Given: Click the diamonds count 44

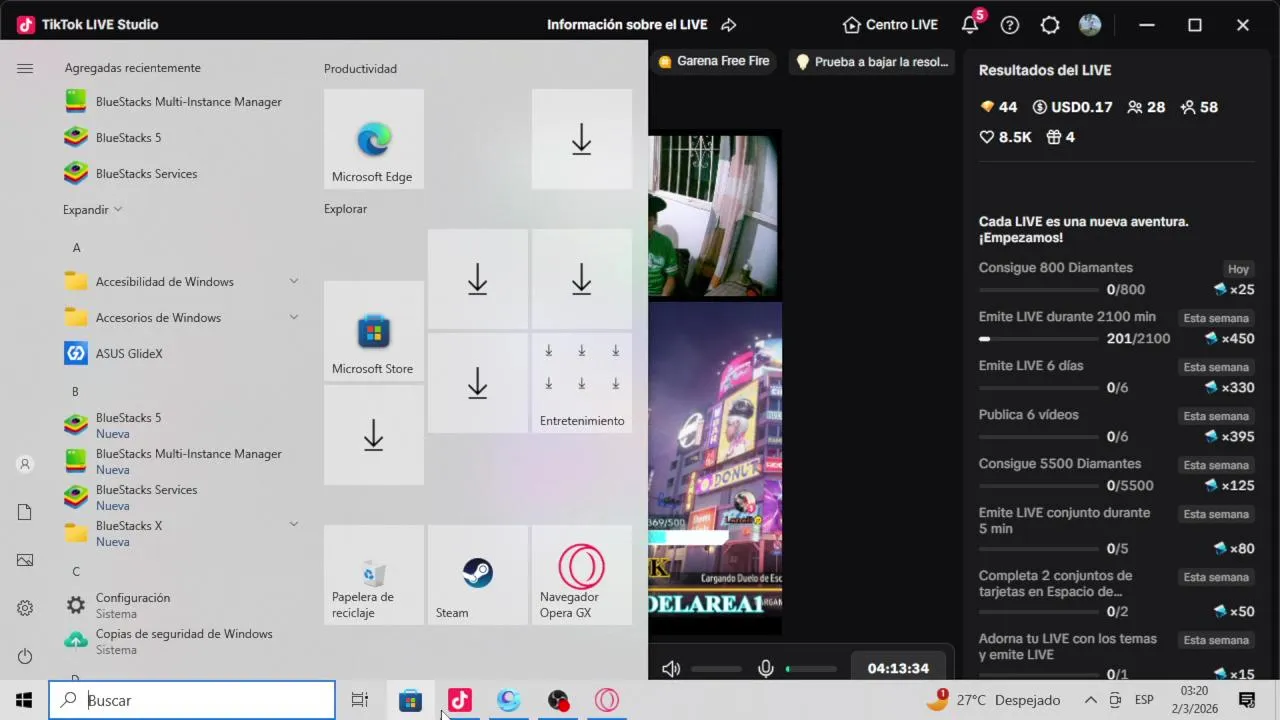Looking at the screenshot, I should (x=998, y=107).
